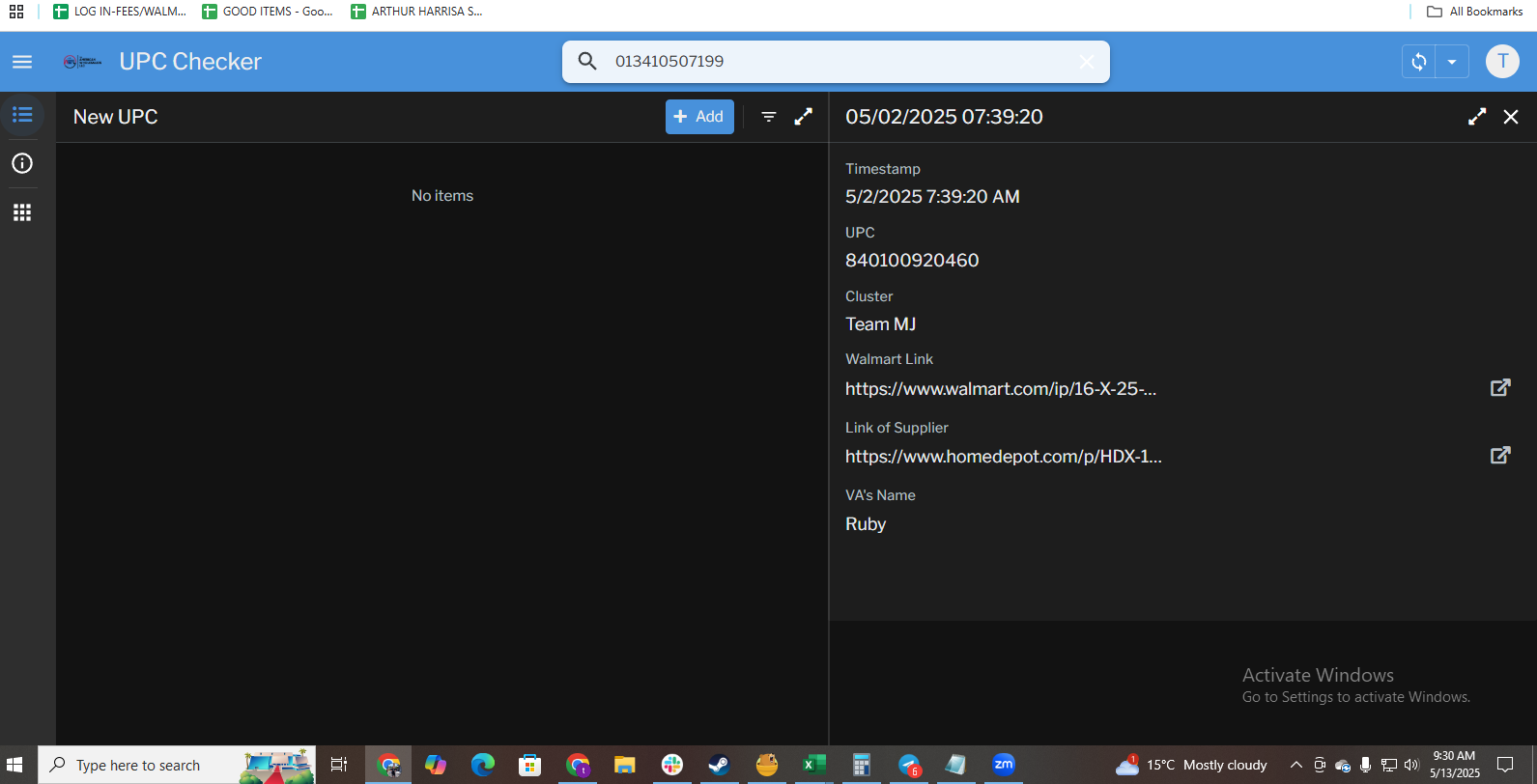The height and width of the screenshot is (784, 1537).
Task: Click the filter icon in New UPC
Action: (769, 117)
